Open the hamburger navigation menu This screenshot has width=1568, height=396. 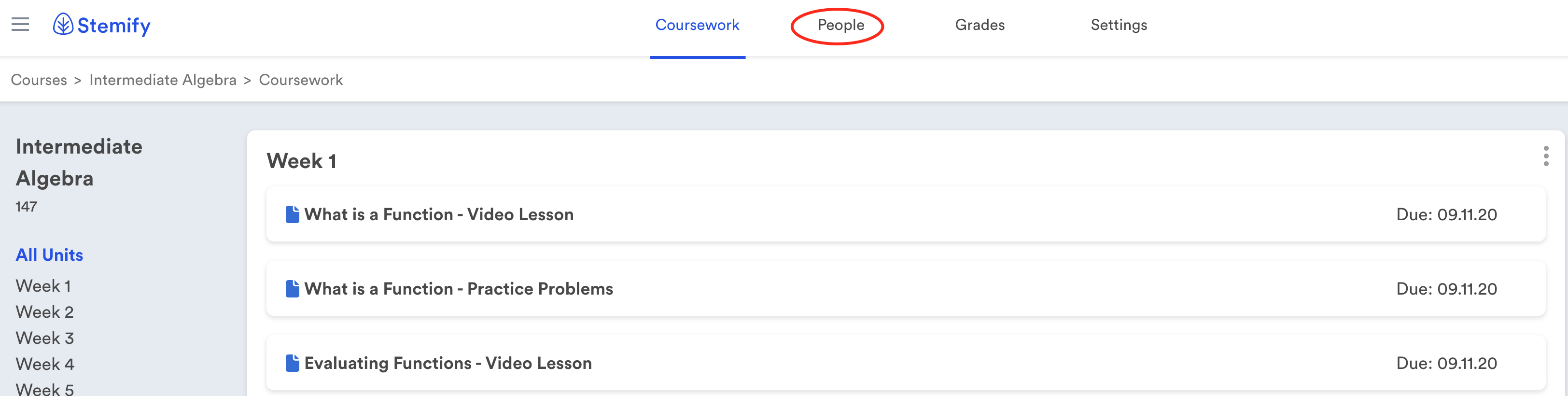(20, 24)
